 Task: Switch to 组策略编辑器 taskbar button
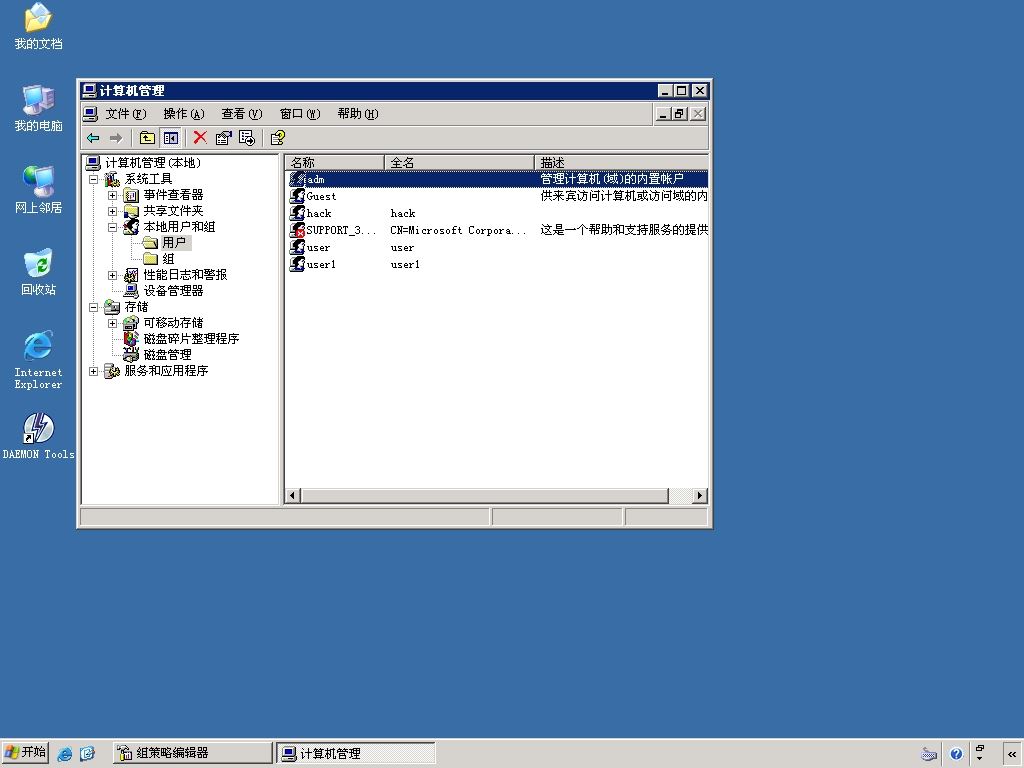193,753
